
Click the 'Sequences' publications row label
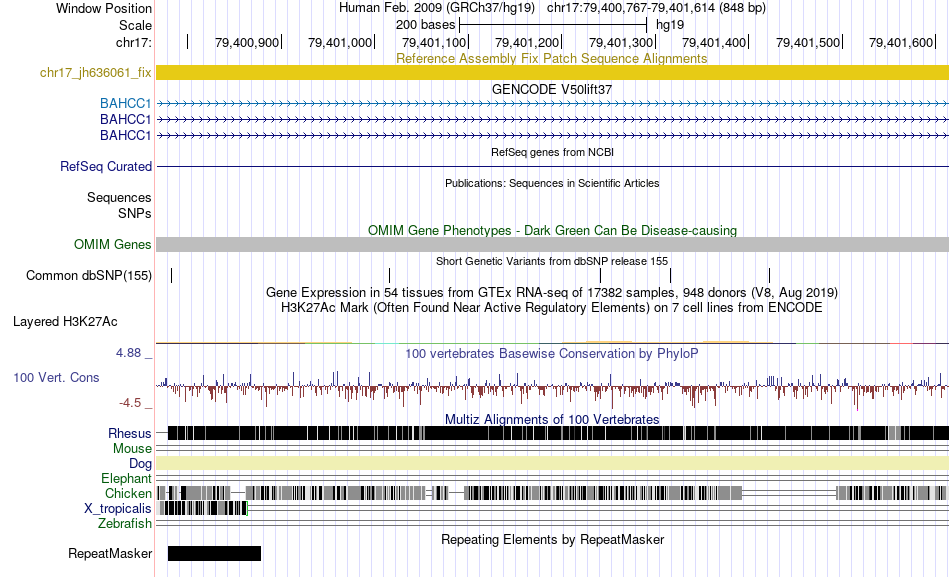point(119,198)
